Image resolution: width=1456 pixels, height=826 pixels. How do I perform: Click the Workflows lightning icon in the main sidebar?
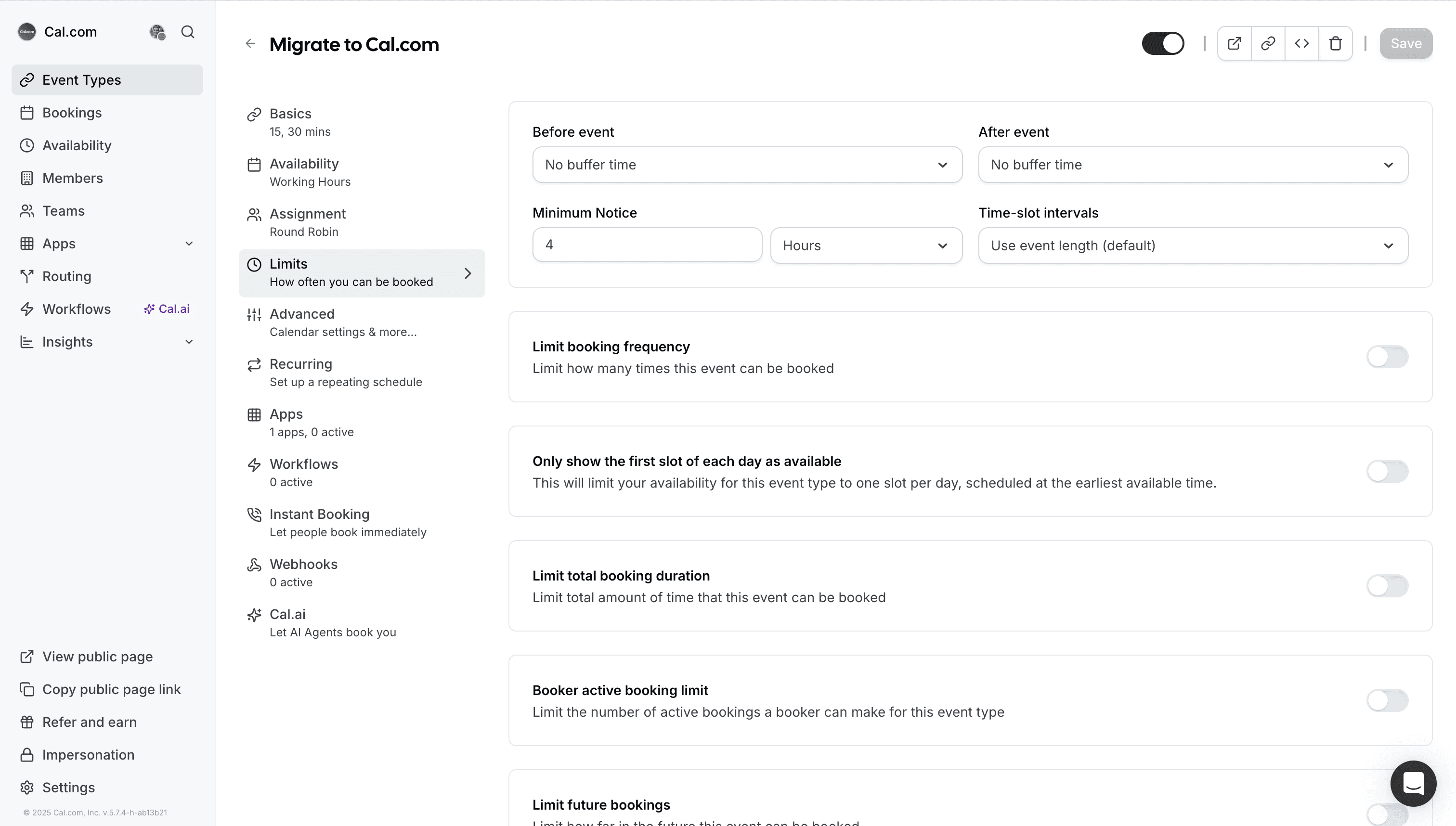[x=26, y=309]
